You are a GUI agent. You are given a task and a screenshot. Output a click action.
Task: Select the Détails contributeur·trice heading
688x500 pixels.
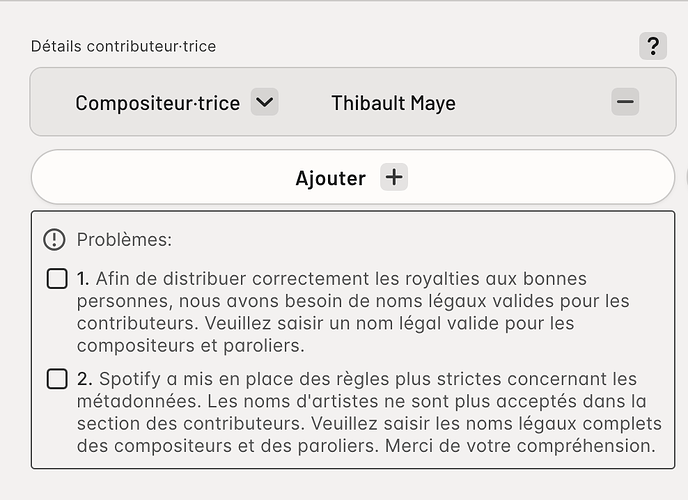(x=123, y=46)
